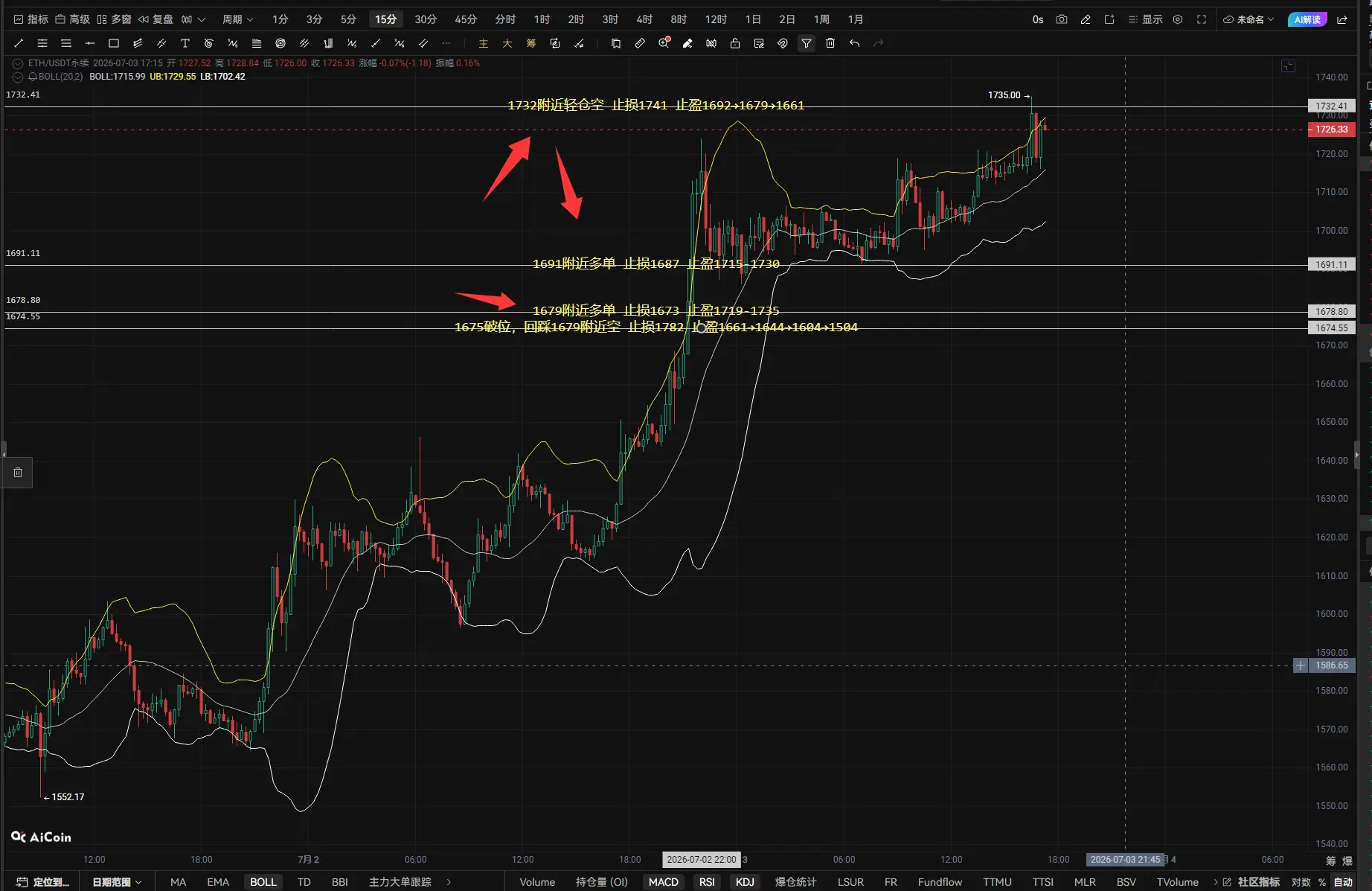The height and width of the screenshot is (891, 1372).
Task: Toggle 对数 logarithmic scale
Action: point(1301,882)
